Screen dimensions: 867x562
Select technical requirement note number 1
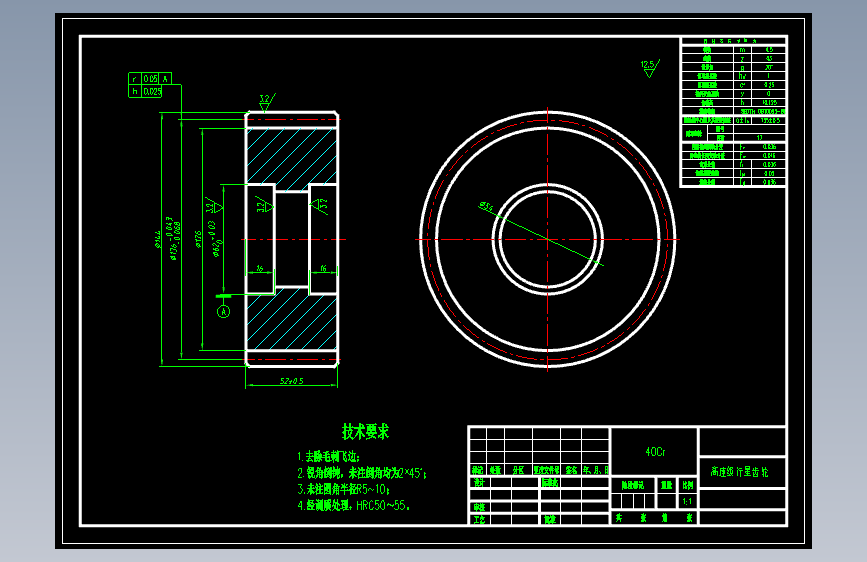328,457
